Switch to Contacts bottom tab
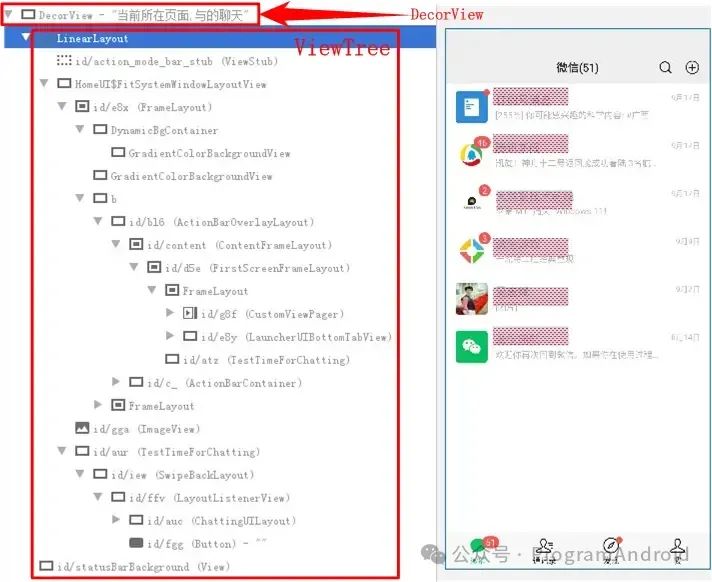The width and height of the screenshot is (712, 582). pos(544,551)
